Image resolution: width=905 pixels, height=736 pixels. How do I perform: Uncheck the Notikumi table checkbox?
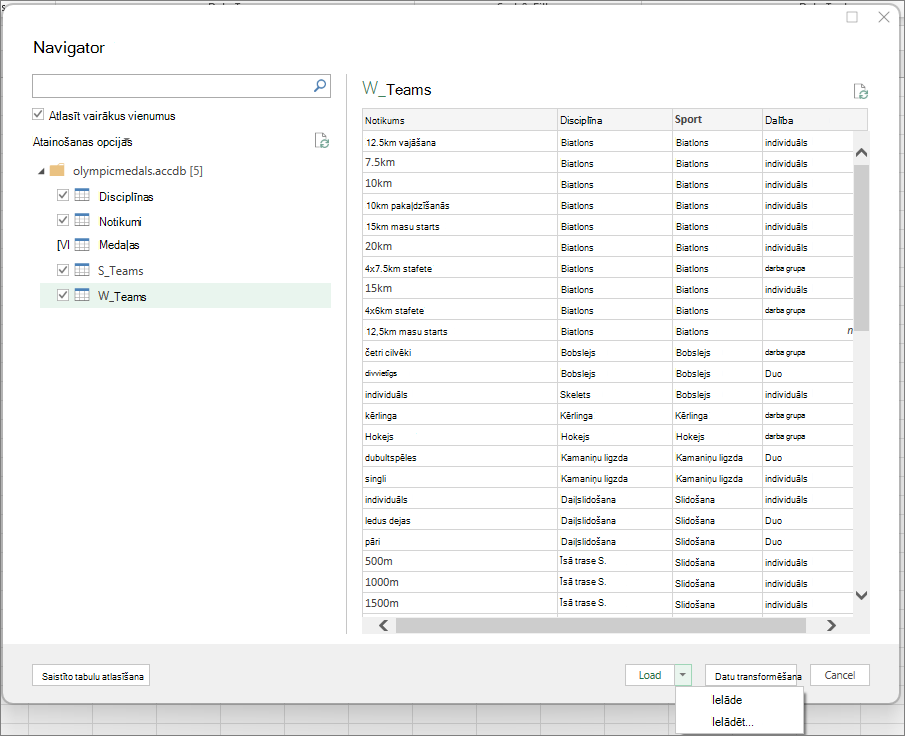coord(63,220)
